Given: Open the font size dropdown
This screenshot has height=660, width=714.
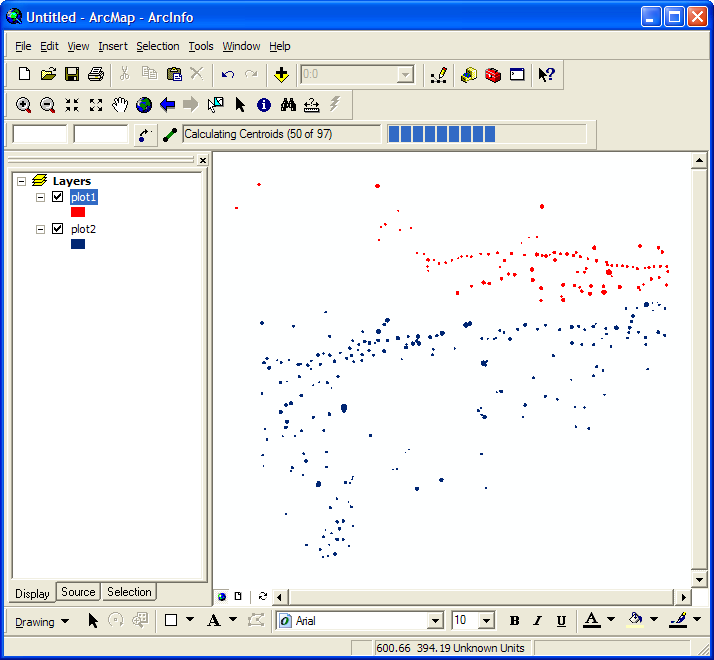Looking at the screenshot, I should [x=486, y=621].
